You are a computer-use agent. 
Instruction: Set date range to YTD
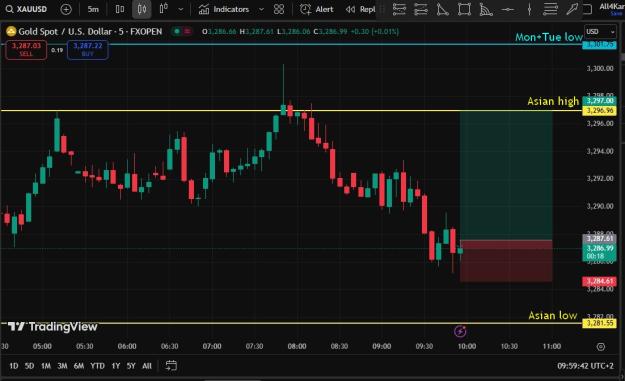97,365
